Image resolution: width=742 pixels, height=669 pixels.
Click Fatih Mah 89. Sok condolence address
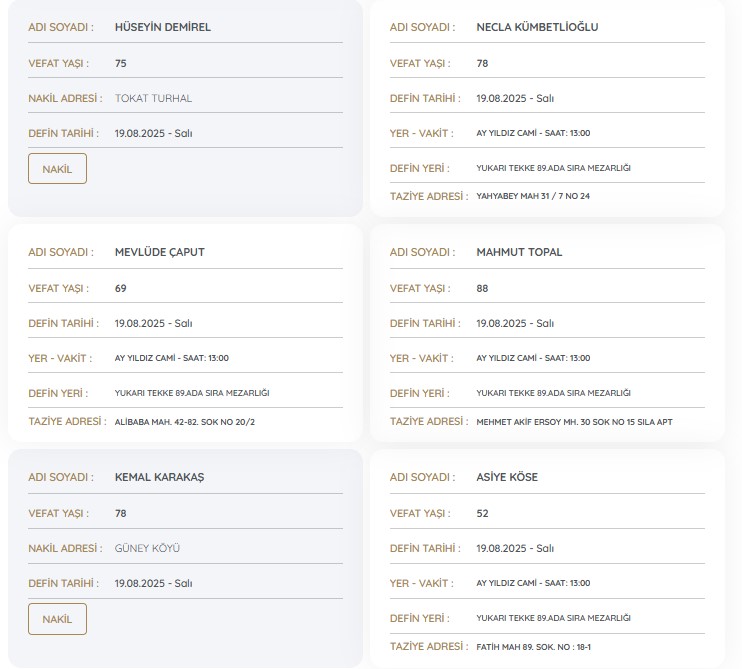click(x=535, y=647)
